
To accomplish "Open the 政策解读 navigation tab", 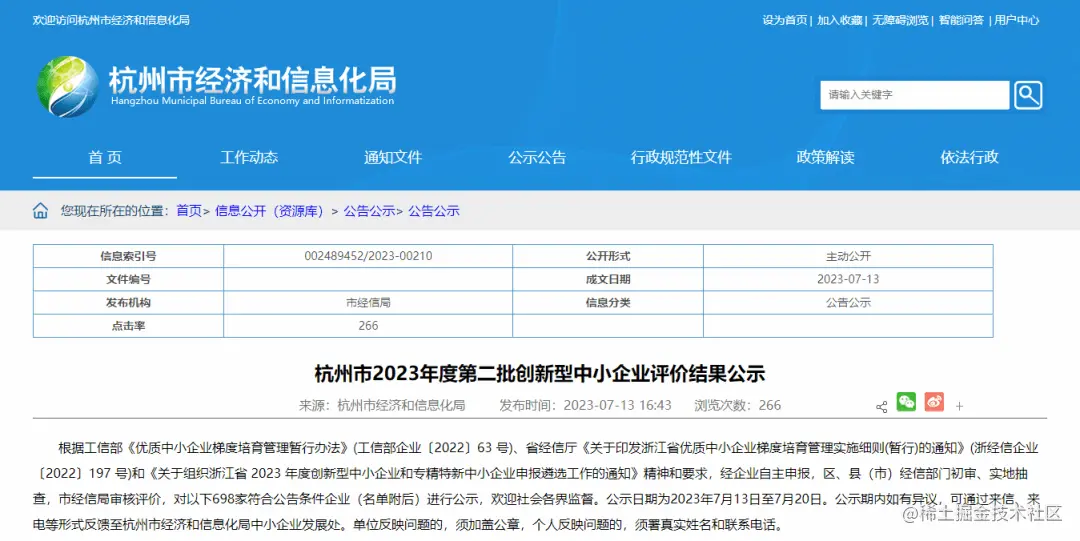I will tap(825, 157).
